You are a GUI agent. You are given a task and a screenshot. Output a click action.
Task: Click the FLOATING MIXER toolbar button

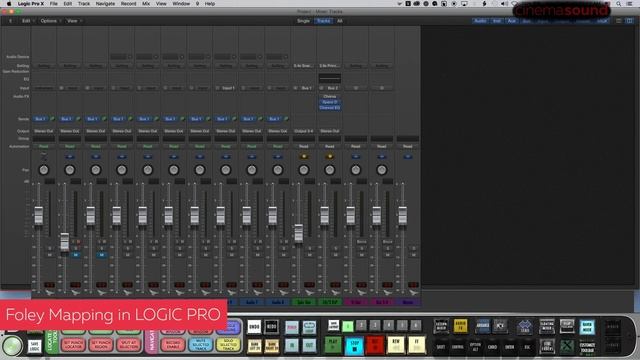point(547,326)
